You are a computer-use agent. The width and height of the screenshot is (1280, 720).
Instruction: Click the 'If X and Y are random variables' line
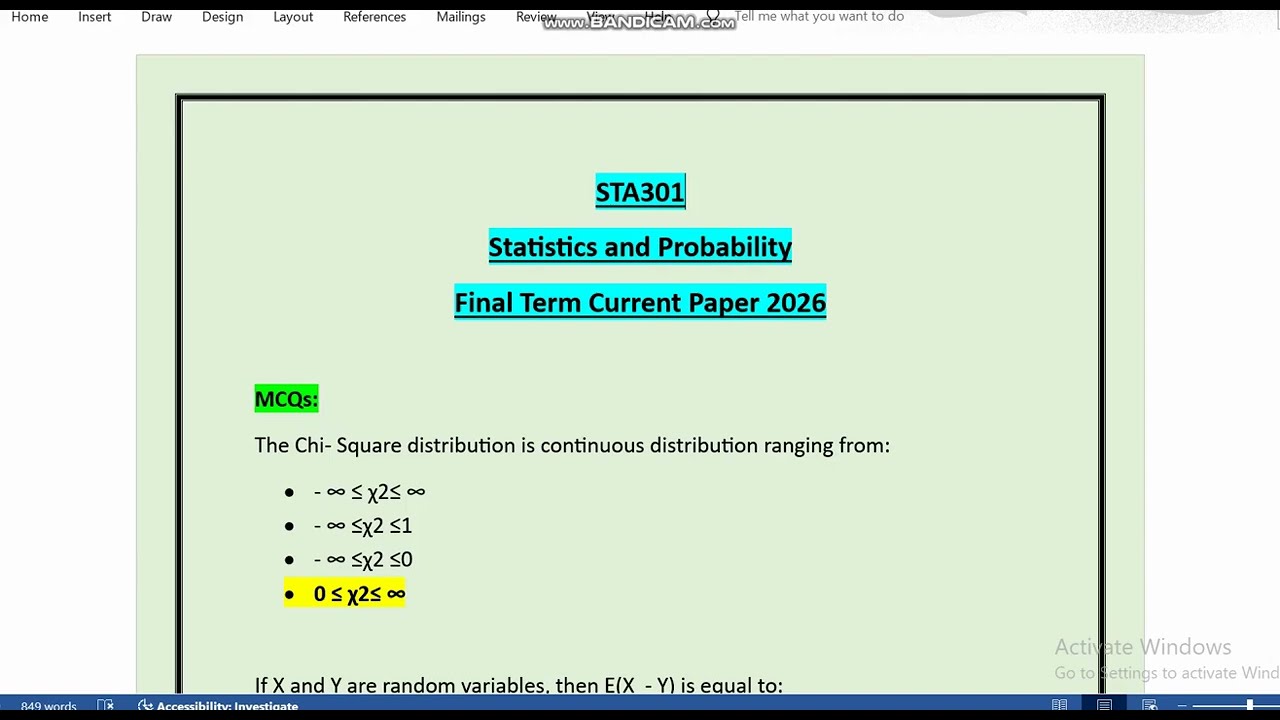point(518,684)
